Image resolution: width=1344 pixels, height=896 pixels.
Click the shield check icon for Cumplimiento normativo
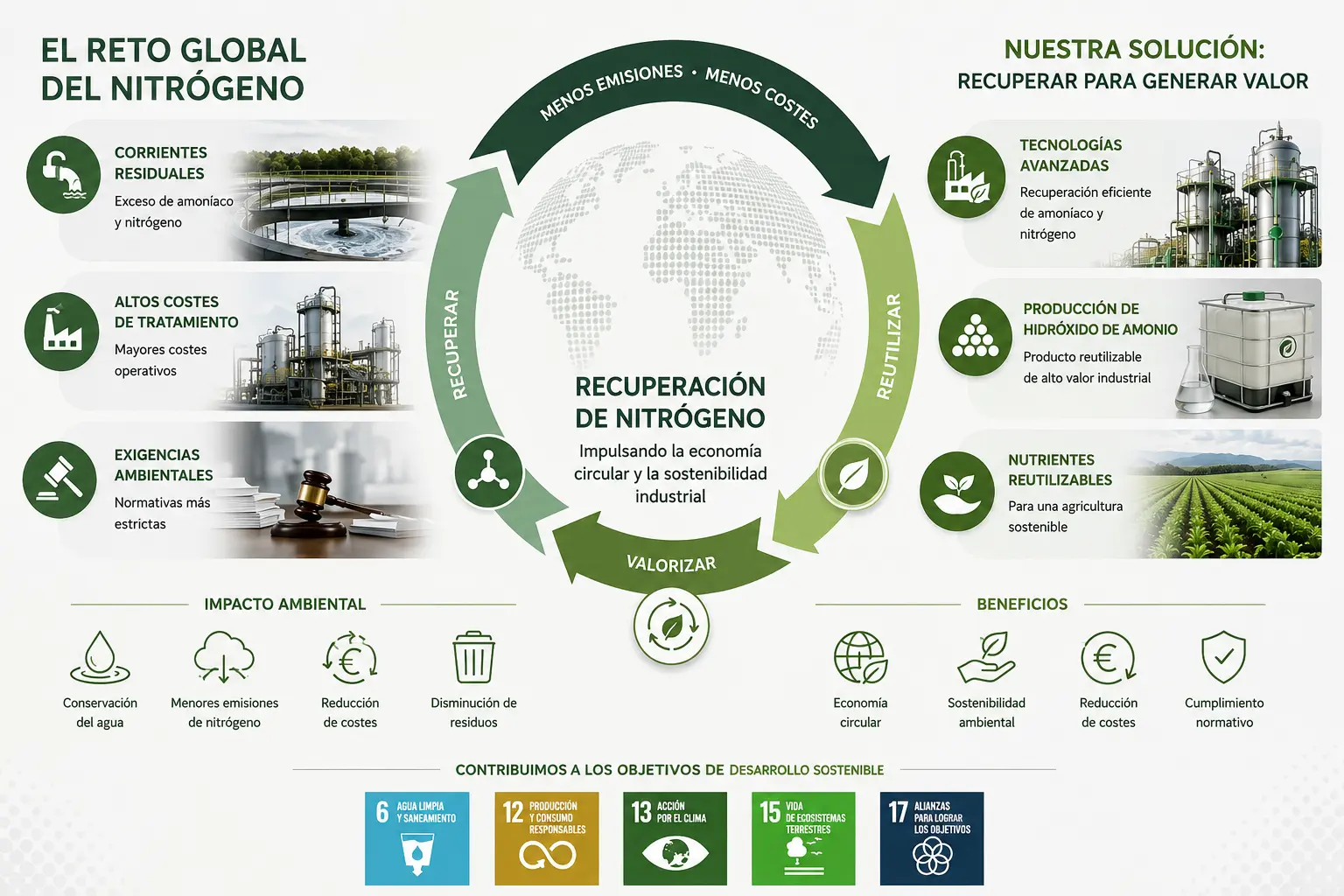(1224, 658)
